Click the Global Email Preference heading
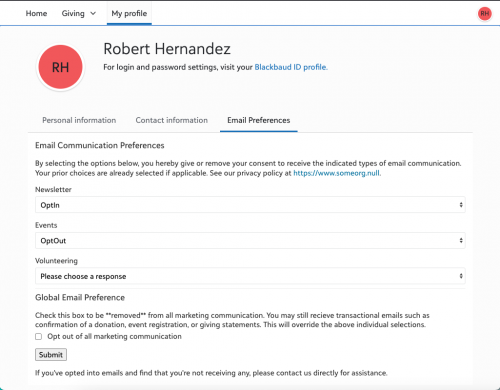 point(80,297)
